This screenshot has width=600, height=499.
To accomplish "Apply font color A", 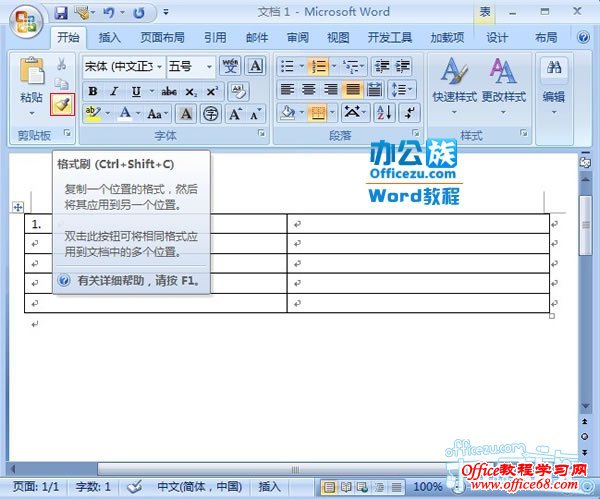I will [x=125, y=113].
